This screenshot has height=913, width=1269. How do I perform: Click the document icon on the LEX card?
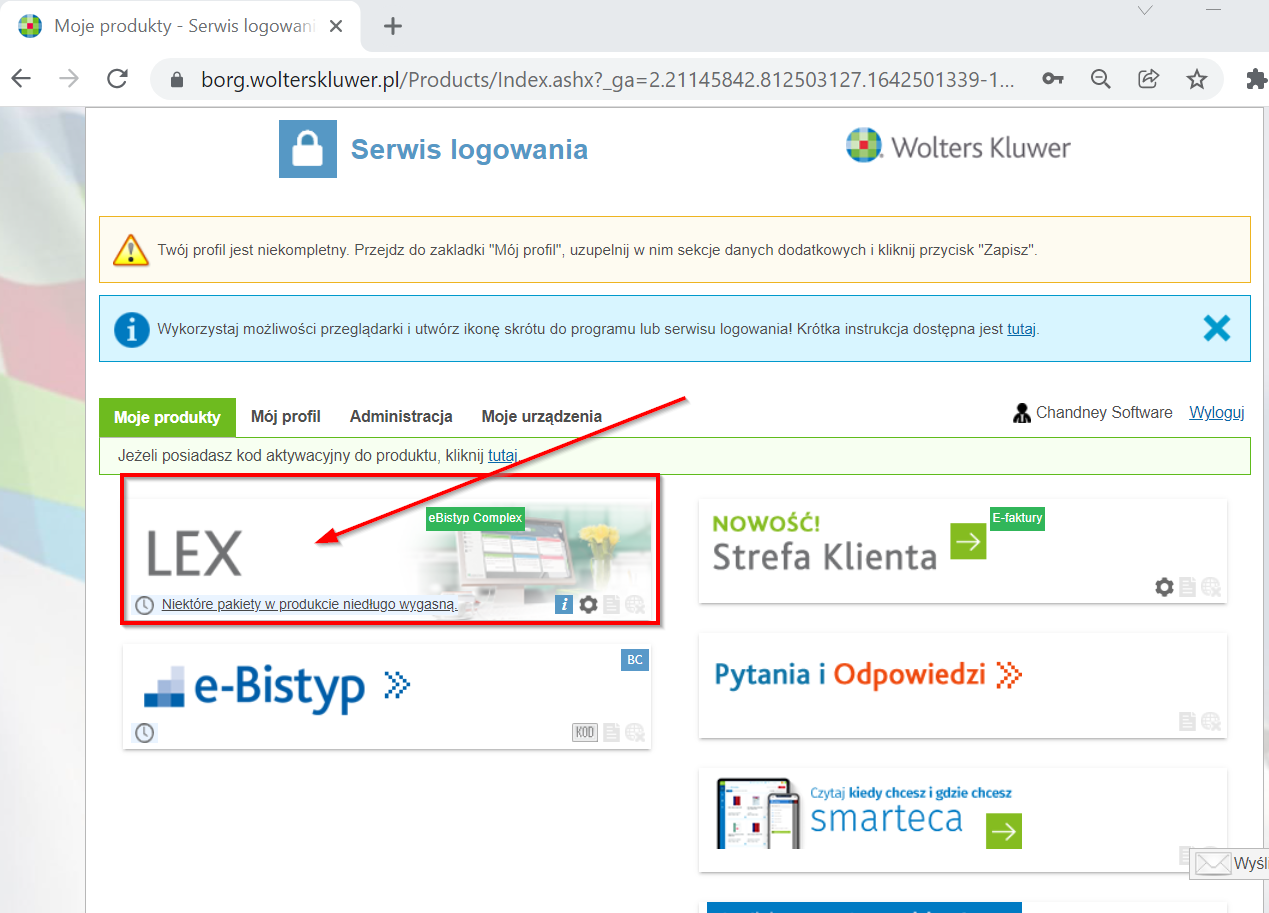612,604
